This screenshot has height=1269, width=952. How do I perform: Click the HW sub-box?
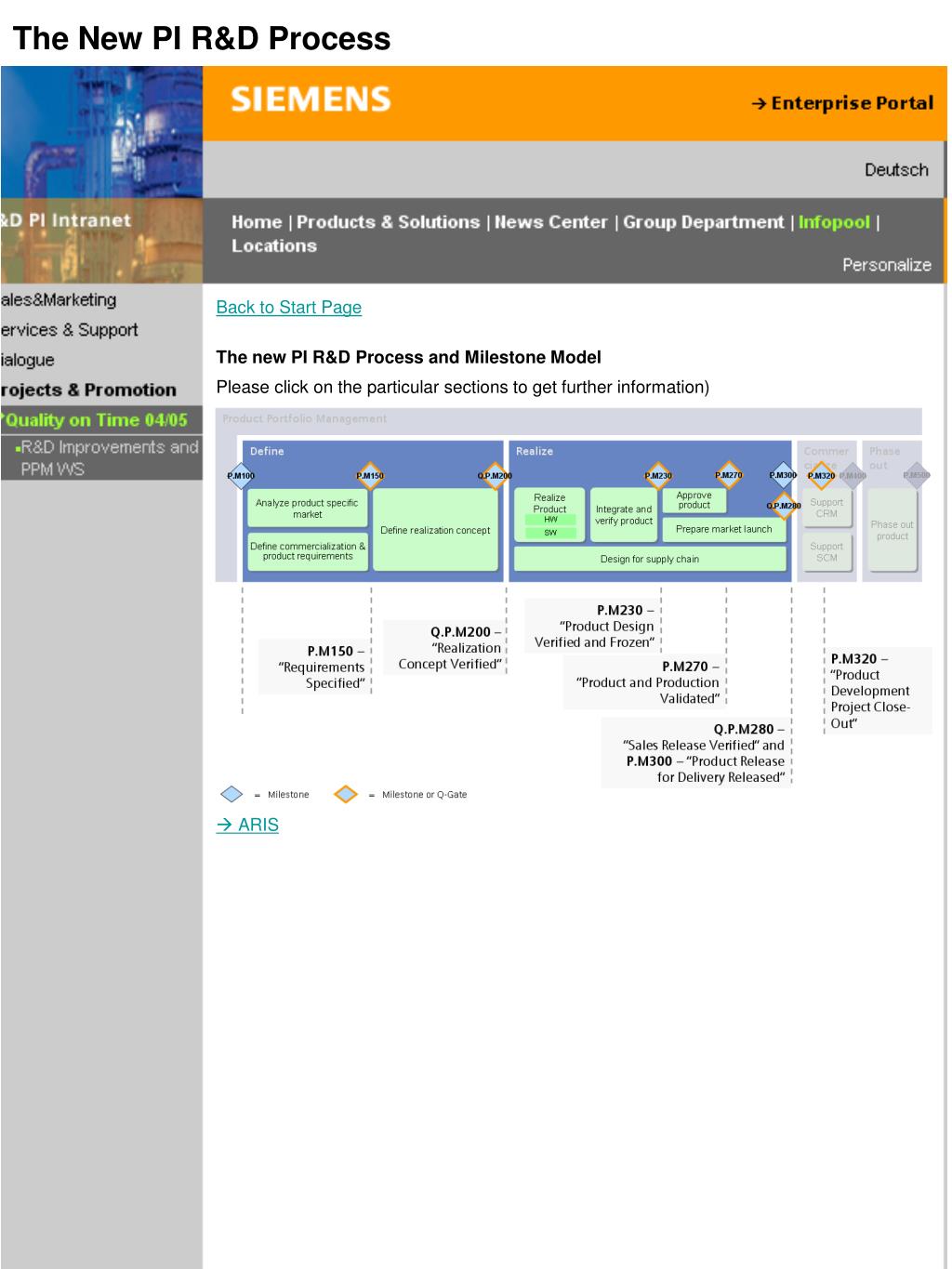point(550,520)
